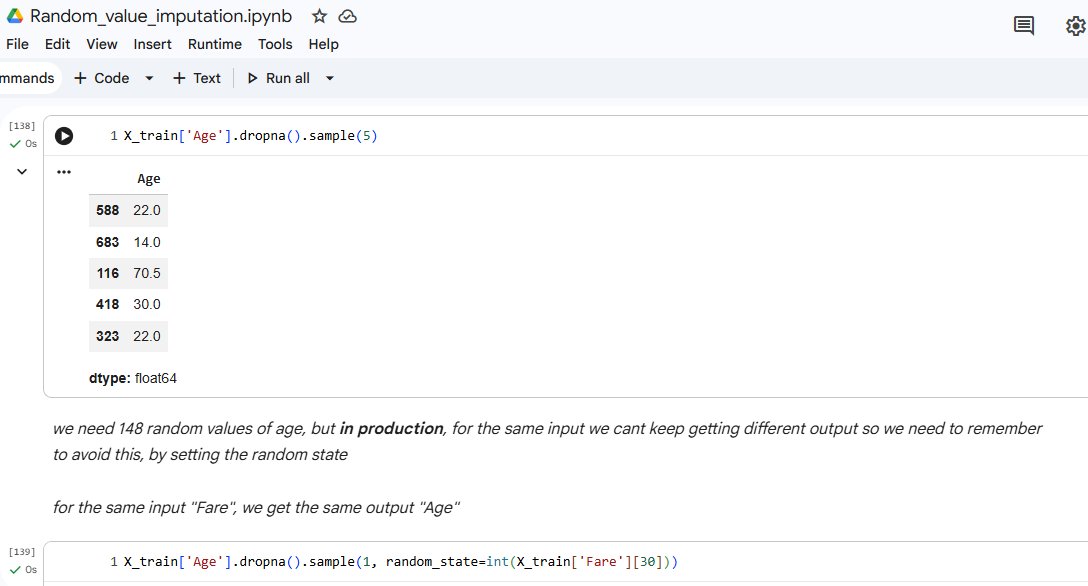
Task: Select row index 323
Action: pos(108,336)
